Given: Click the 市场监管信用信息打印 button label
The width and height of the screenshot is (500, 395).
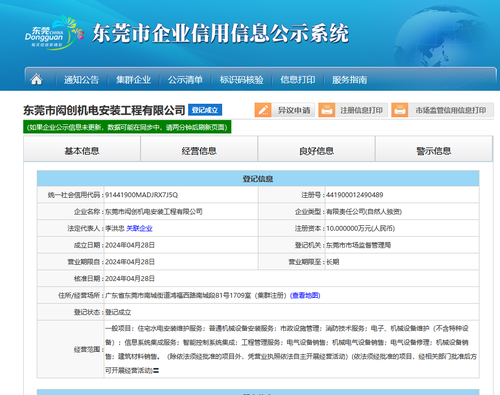Looking at the screenshot, I should pos(450,110).
